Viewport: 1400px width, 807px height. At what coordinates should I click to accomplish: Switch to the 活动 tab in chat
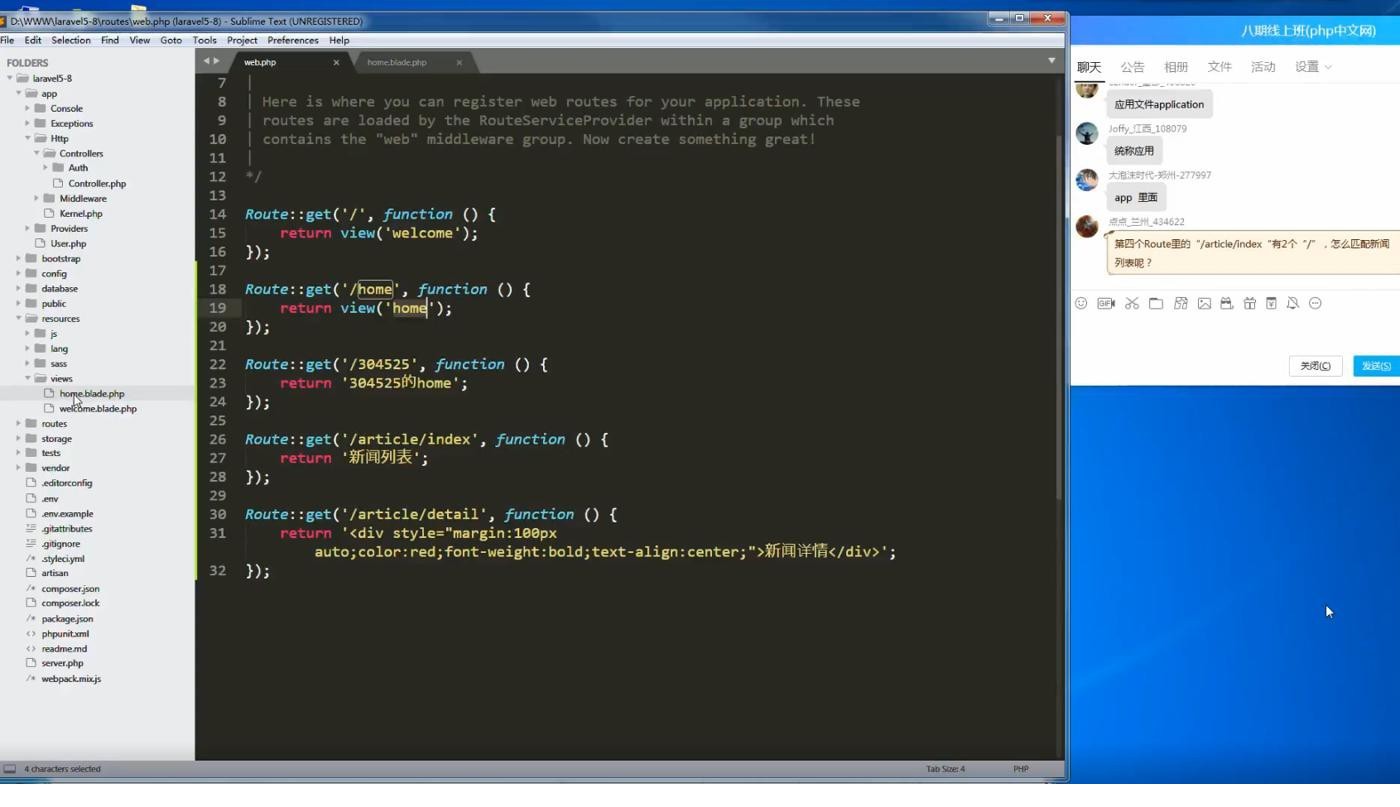tap(1263, 67)
